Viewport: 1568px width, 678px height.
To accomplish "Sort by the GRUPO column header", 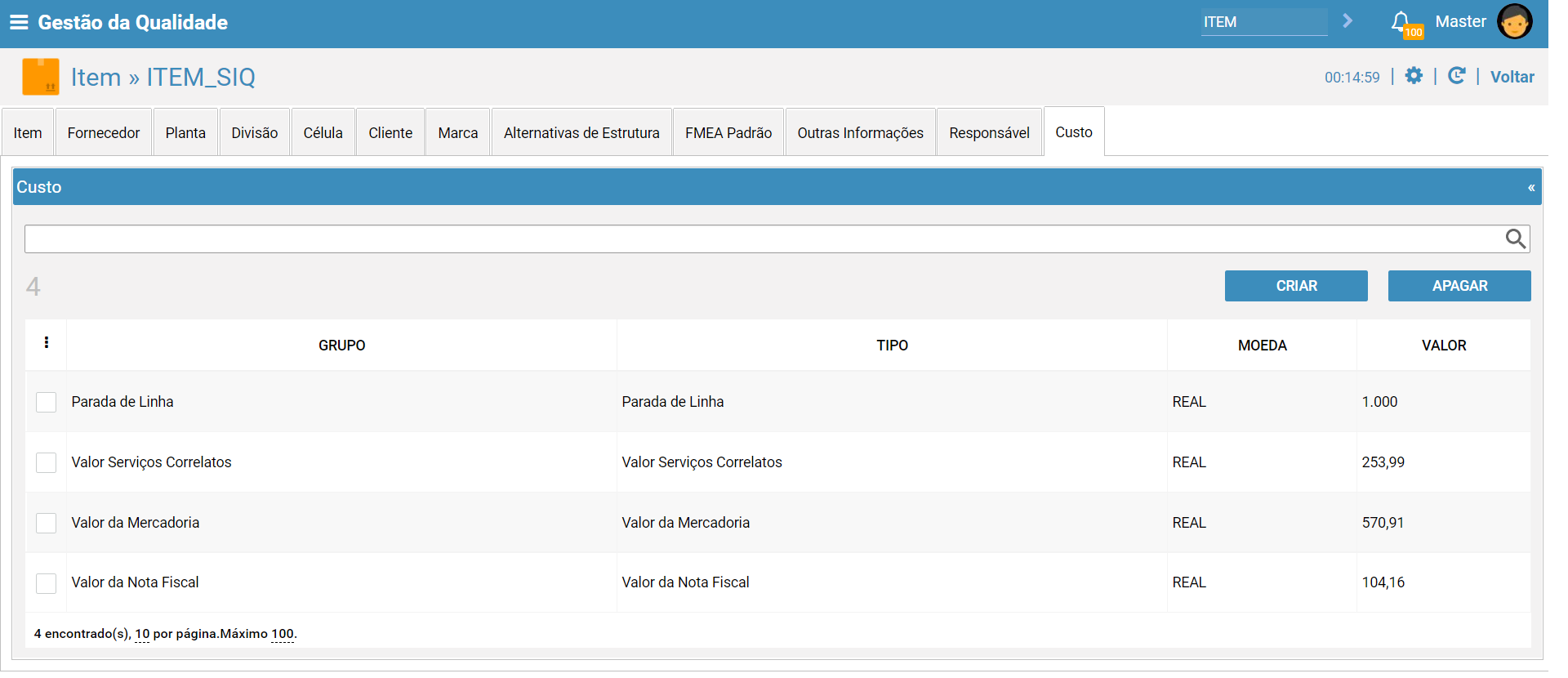I will (x=341, y=346).
